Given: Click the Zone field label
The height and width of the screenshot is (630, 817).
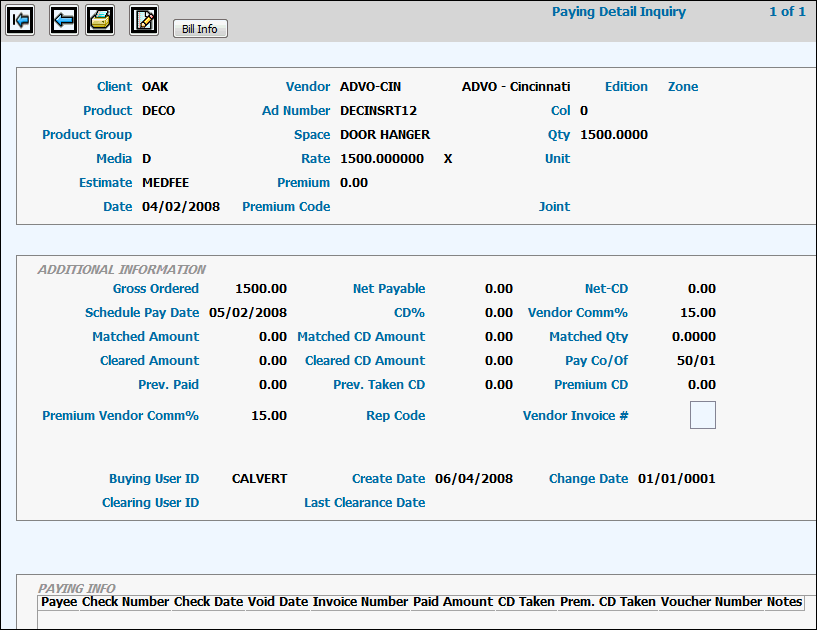Looking at the screenshot, I should pyautogui.click(x=683, y=87).
